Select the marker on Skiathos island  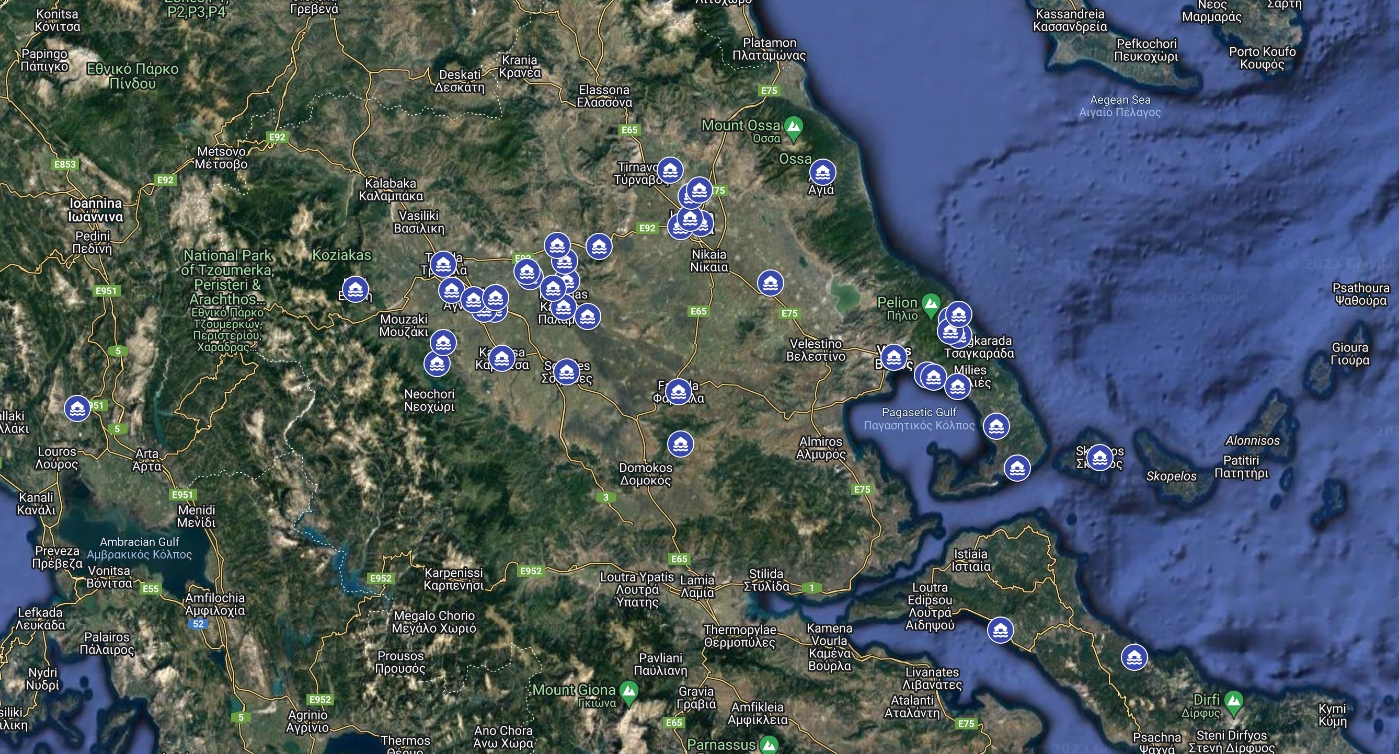[x=1099, y=455]
